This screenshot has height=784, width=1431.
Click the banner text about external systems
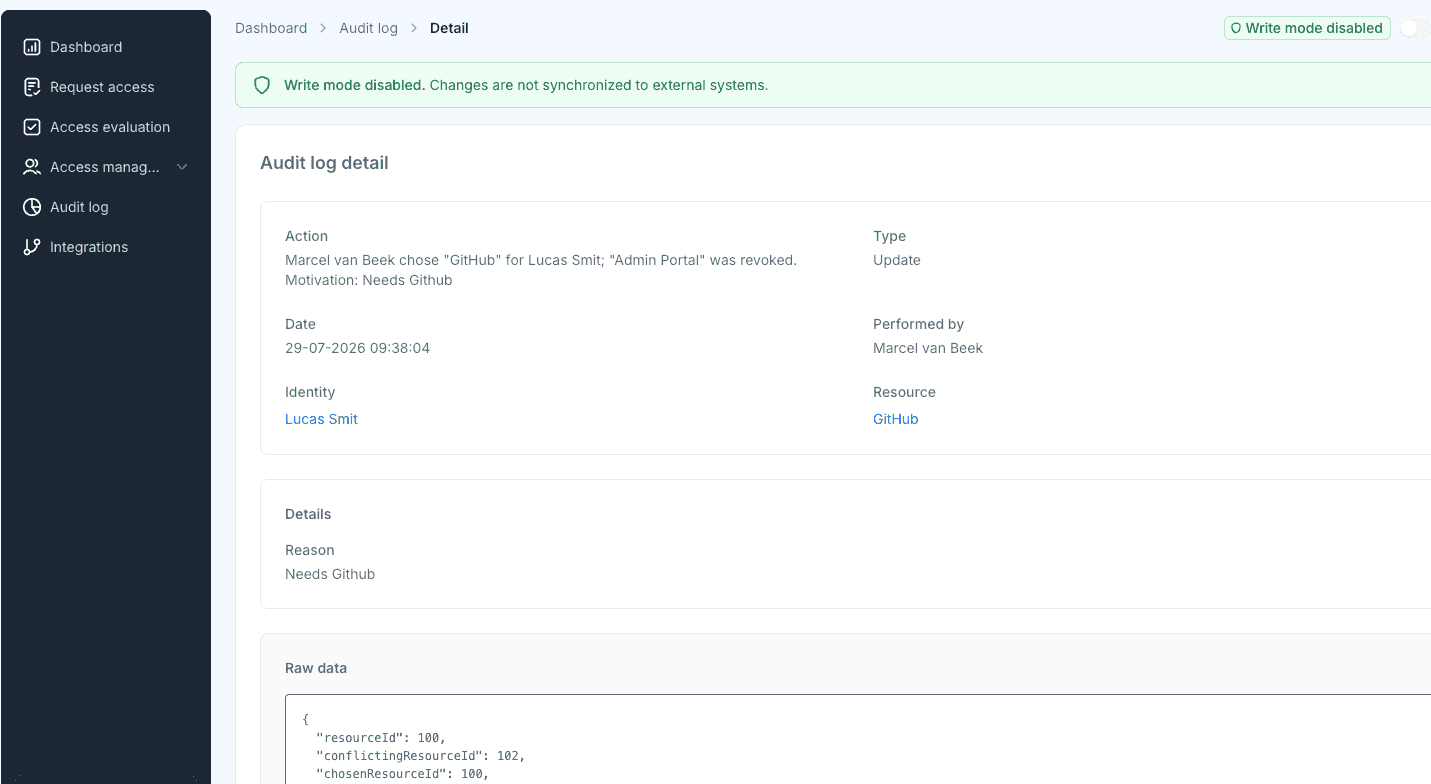[599, 86]
